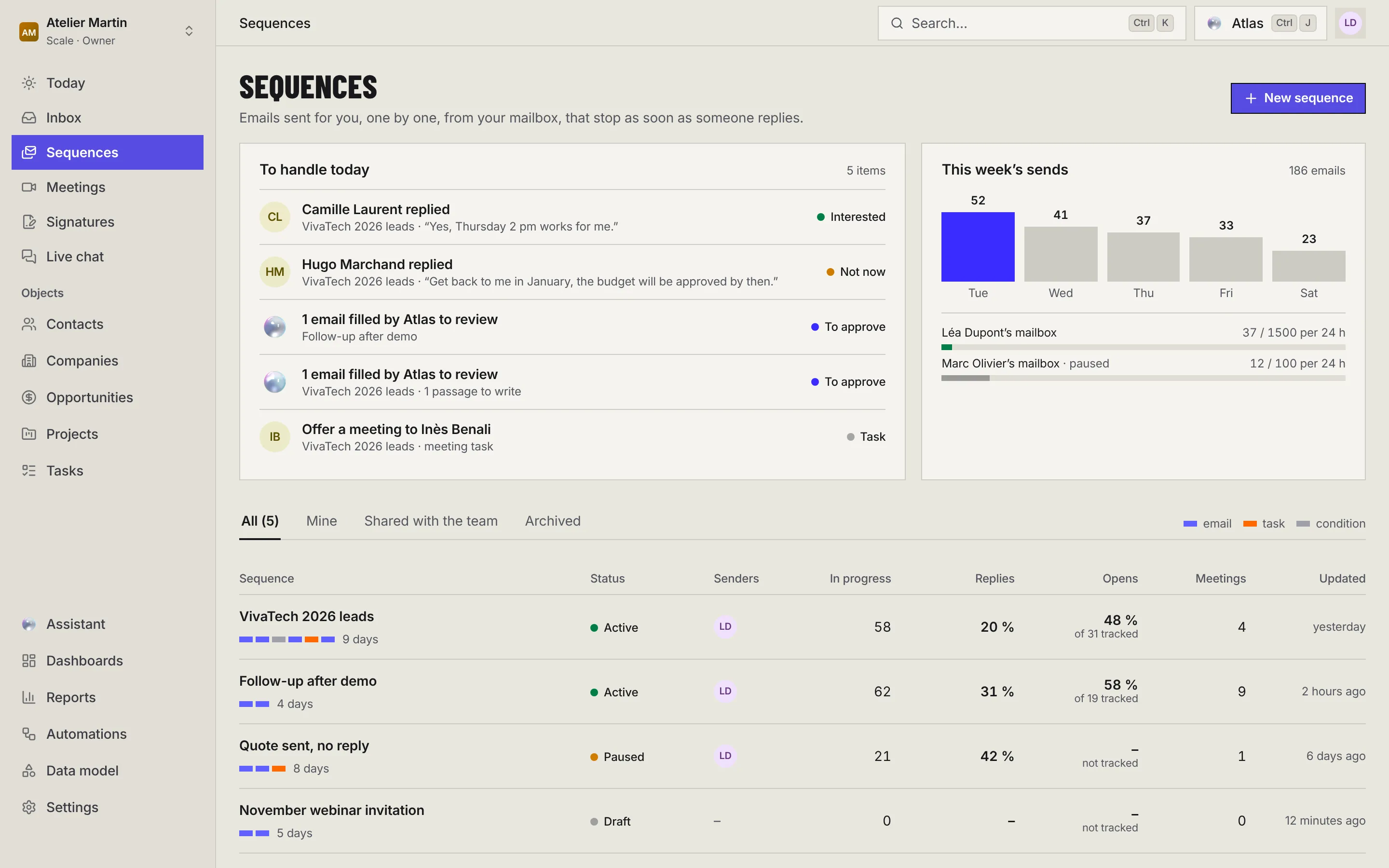Click the Settings gear icon

point(29,808)
